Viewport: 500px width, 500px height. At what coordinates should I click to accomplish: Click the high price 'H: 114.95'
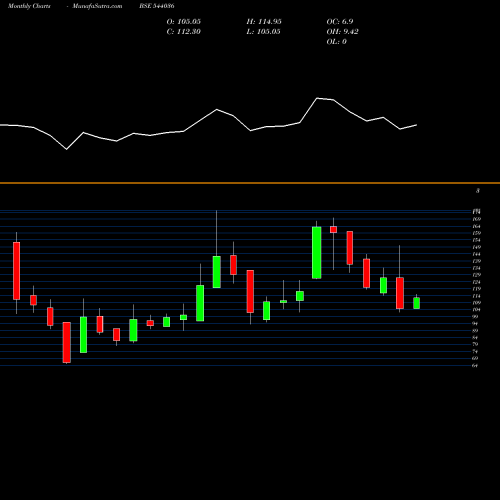(x=264, y=22)
